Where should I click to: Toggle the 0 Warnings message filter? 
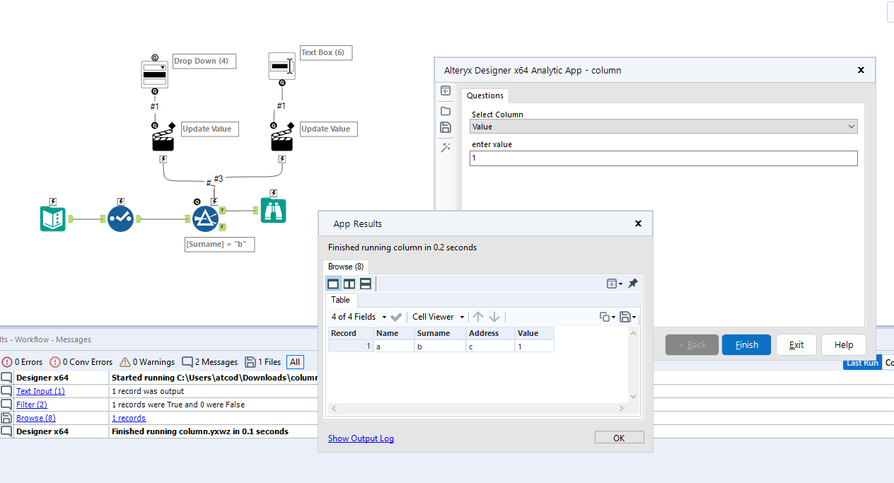click(147, 362)
